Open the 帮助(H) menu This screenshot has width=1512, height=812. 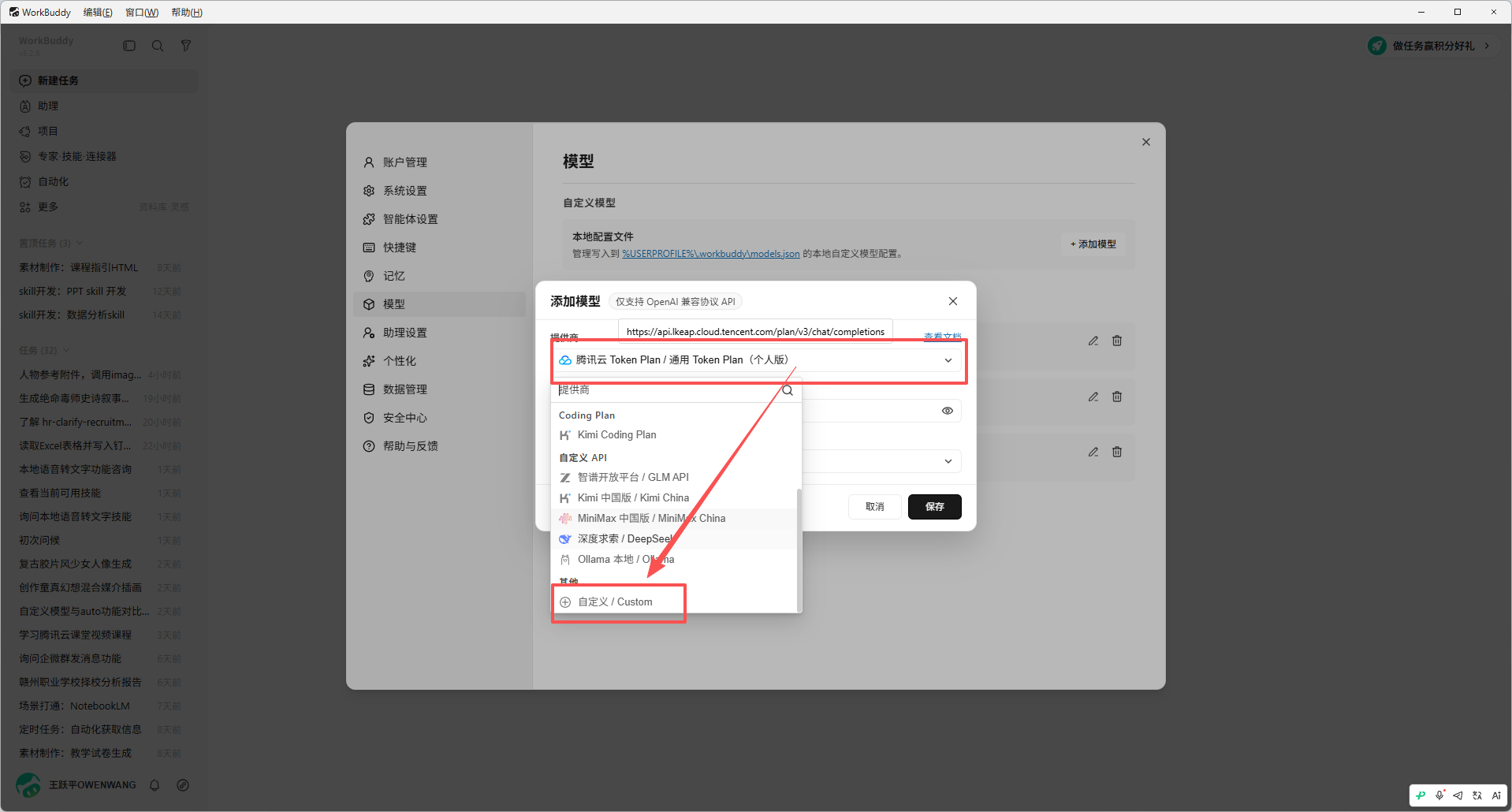click(187, 12)
